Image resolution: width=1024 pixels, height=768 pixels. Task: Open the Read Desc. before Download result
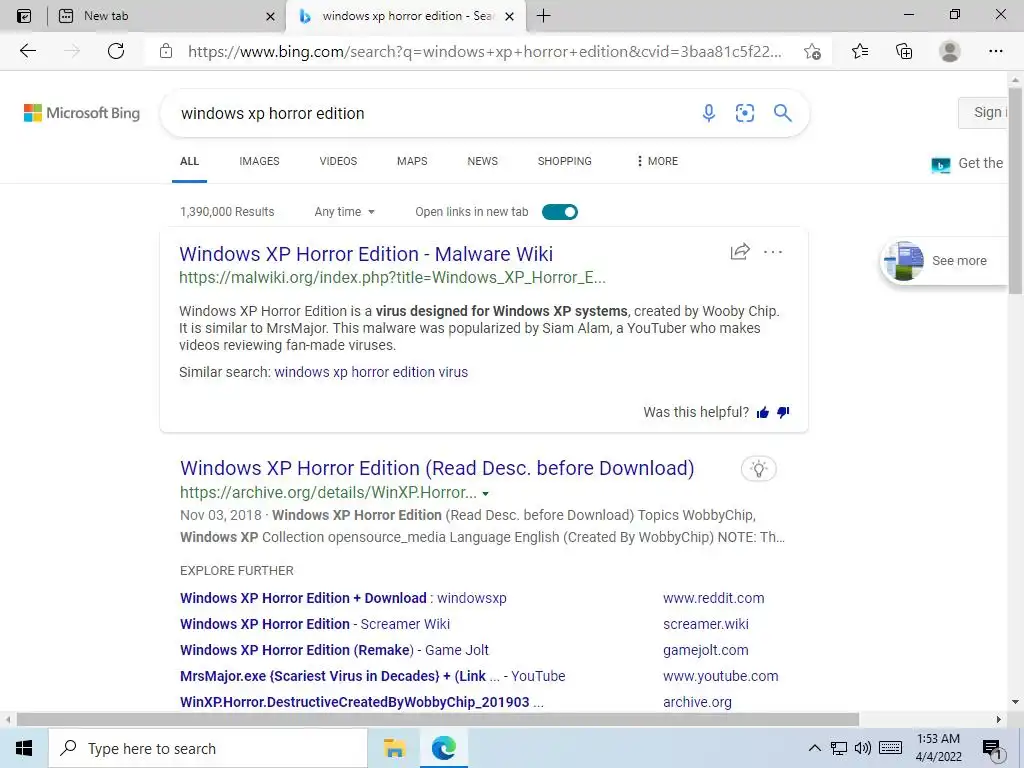437,468
